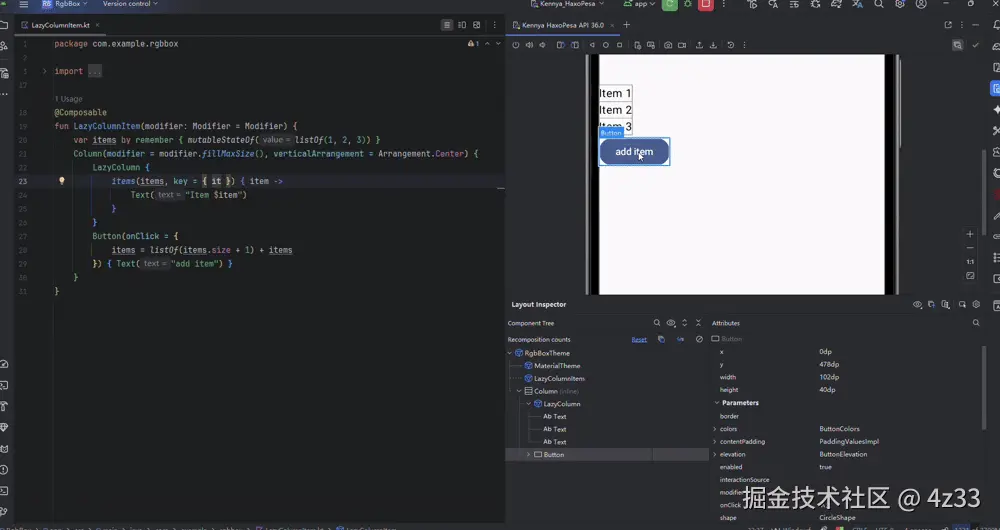
Task: Click zoom-to-fit button under 1:1
Action: (x=970, y=276)
